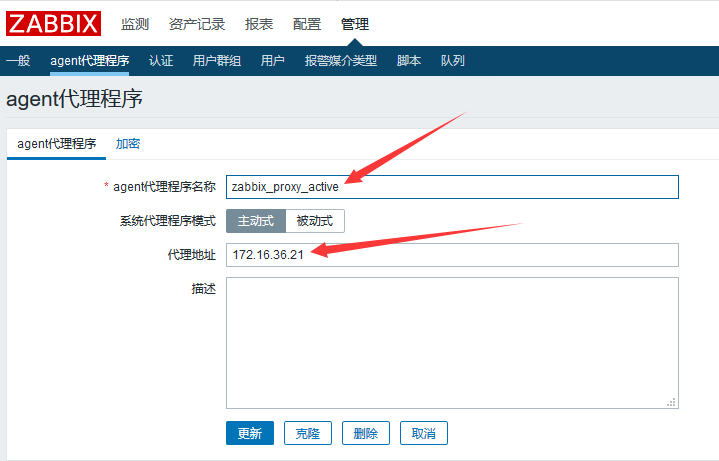Click the 克隆 button
719x461 pixels.
pos(307,433)
